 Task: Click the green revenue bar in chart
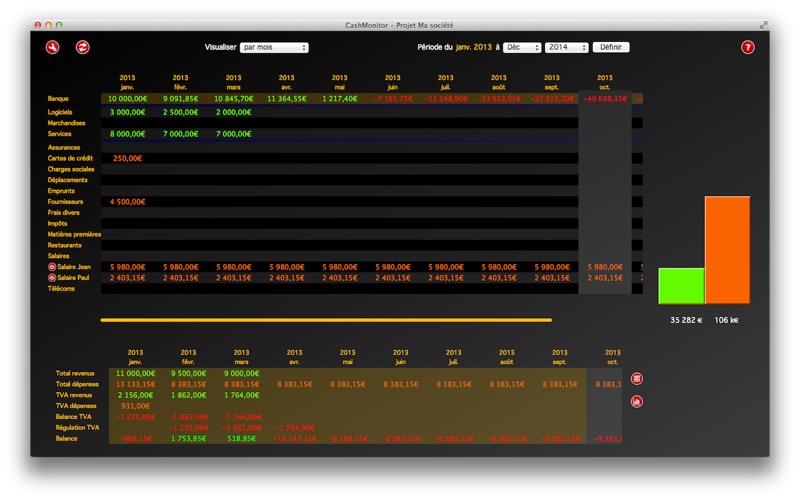tap(681, 285)
